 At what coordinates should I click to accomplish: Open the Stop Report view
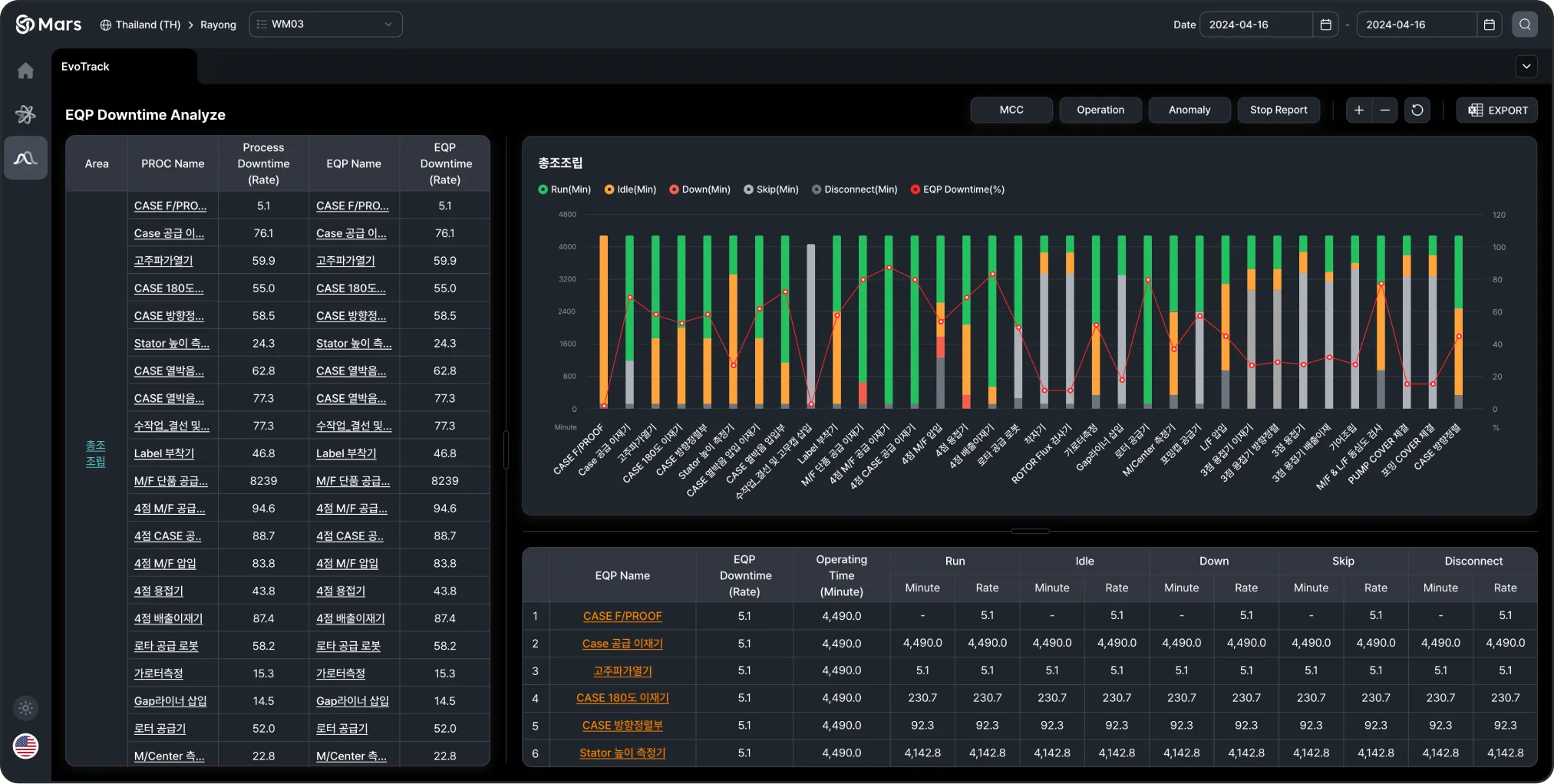(x=1278, y=110)
